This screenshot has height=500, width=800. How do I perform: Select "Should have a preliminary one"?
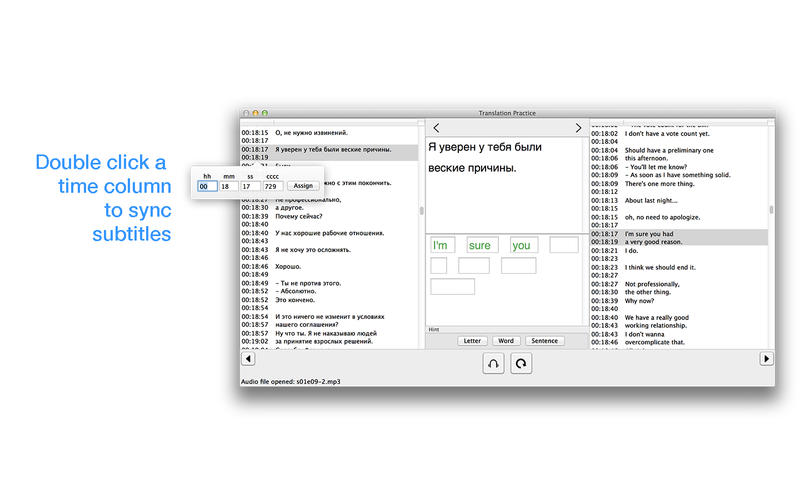click(x=669, y=151)
